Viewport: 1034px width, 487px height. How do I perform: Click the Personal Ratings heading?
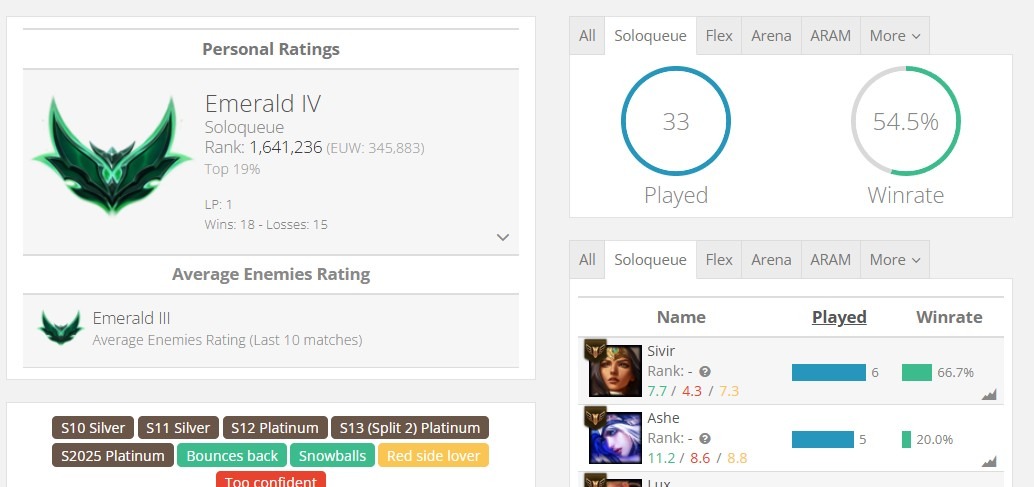pyautogui.click(x=271, y=49)
